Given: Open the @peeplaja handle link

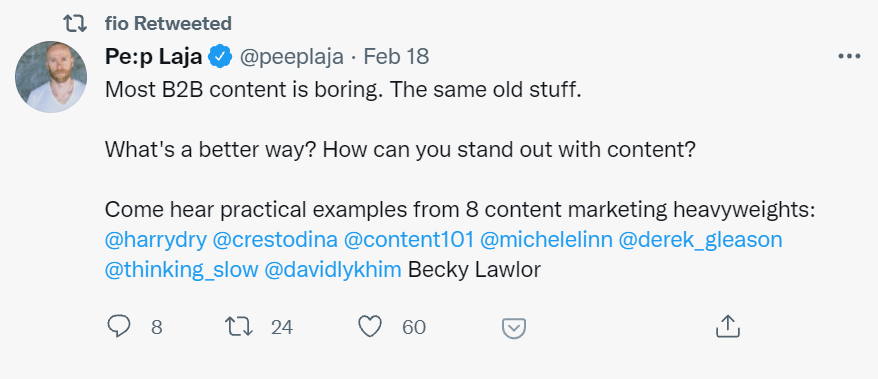Looking at the screenshot, I should 292,57.
